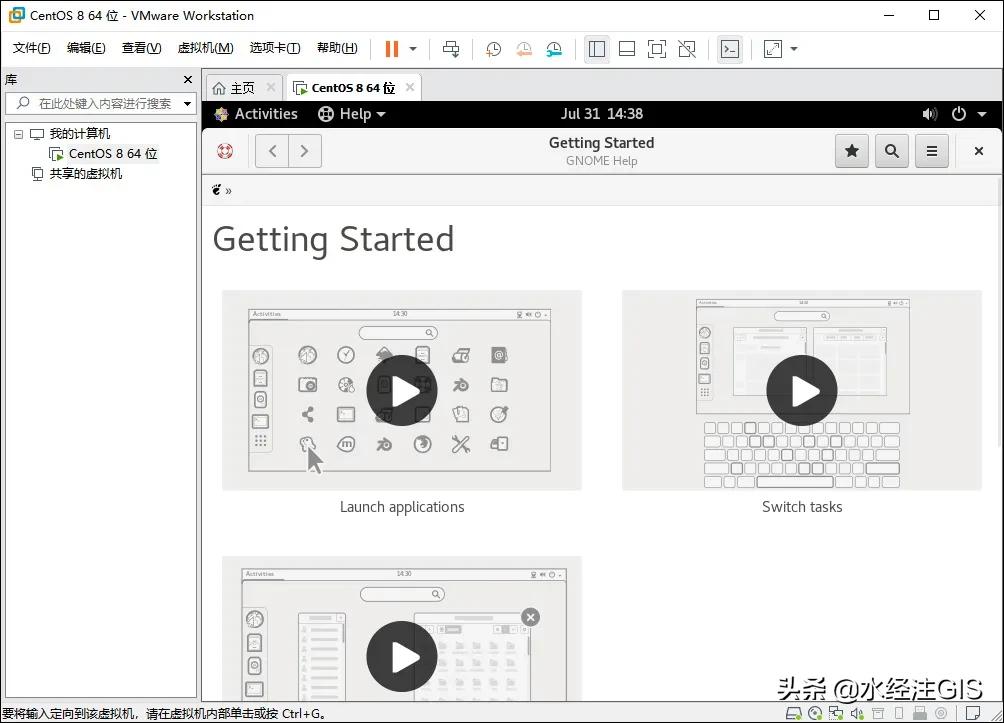Viewport: 1004px width, 723px height.
Task: Click the sound device status icon
Action: (x=856, y=712)
